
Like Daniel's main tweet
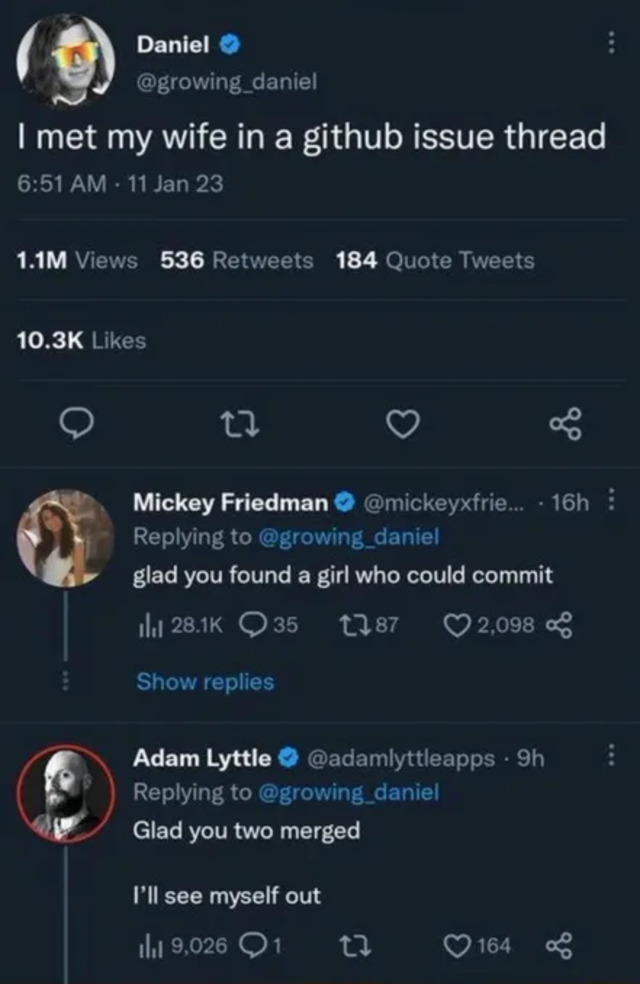pos(402,426)
